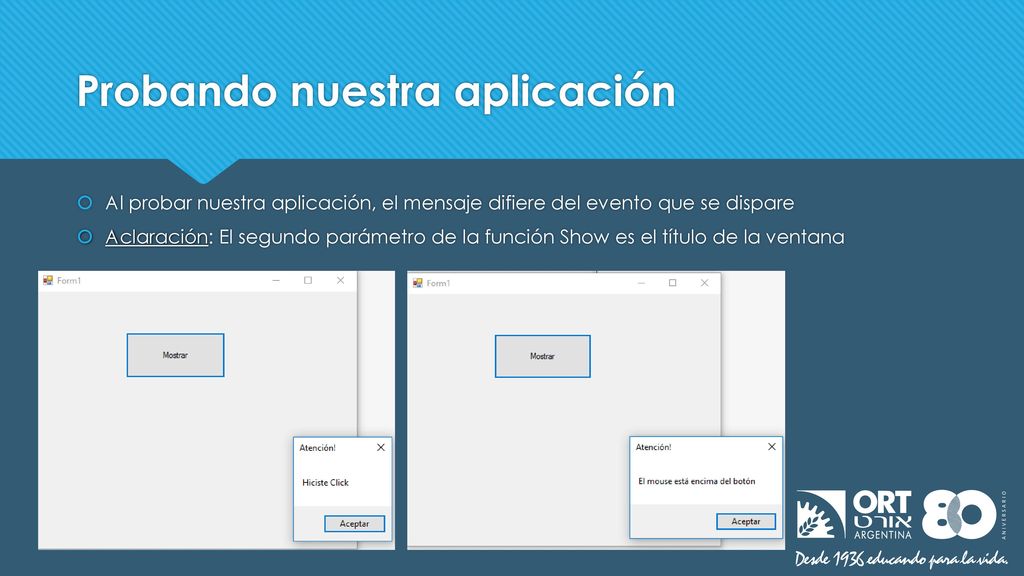Image resolution: width=1024 pixels, height=576 pixels.
Task: Close the 'Hiciste Click' Atención dialog
Action: point(381,447)
